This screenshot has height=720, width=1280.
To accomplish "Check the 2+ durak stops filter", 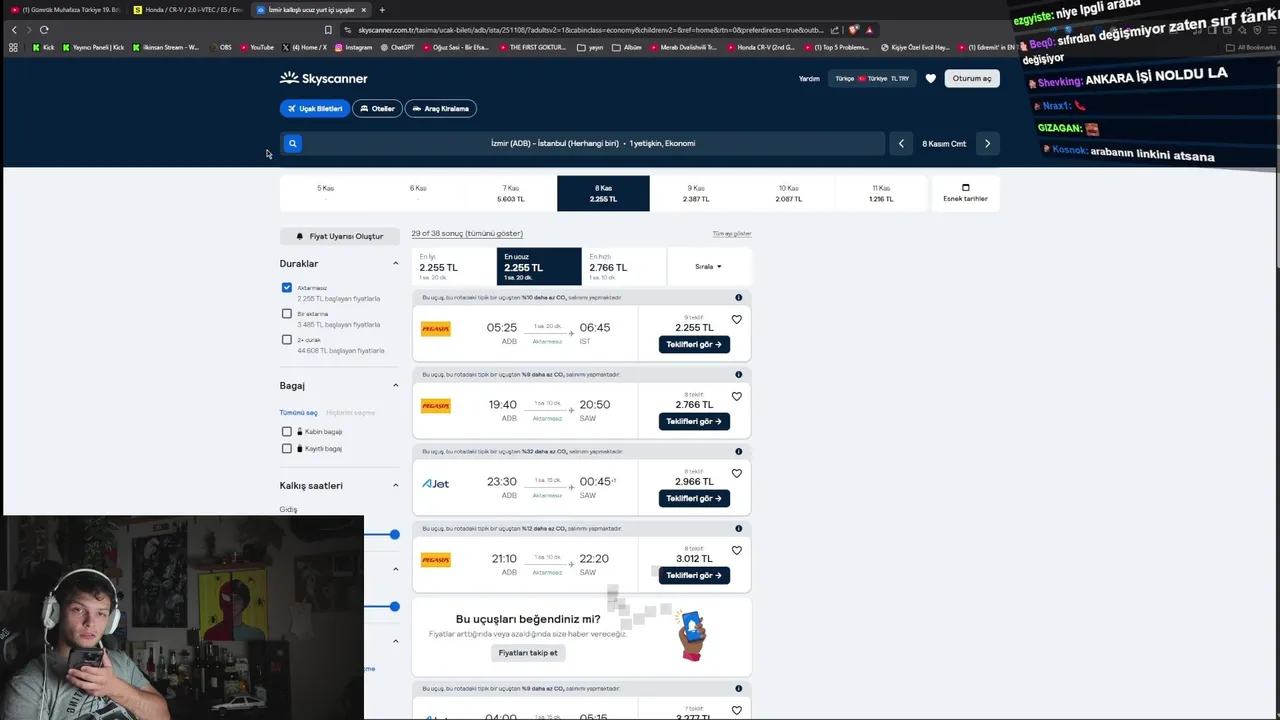I will pyautogui.click(x=287, y=340).
